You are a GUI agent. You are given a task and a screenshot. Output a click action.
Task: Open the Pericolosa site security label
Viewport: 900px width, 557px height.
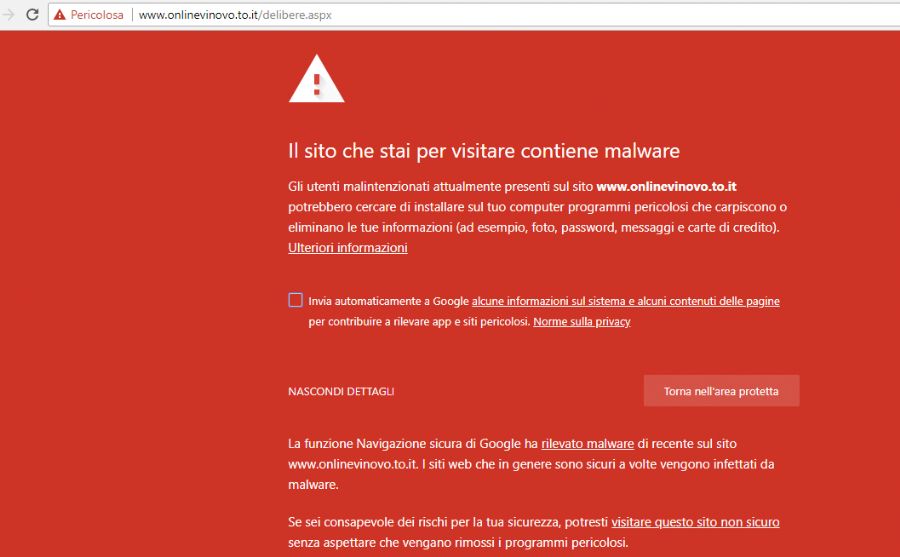pos(95,15)
